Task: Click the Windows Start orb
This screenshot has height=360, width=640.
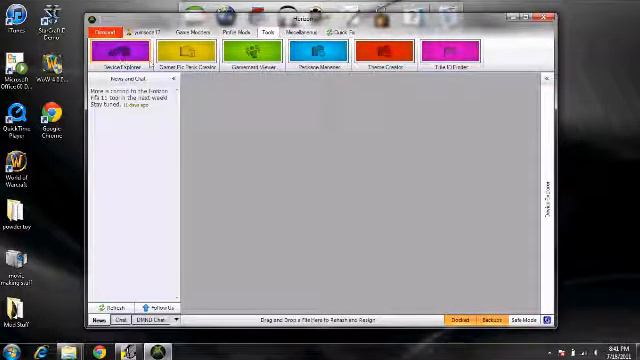Action: [11, 351]
